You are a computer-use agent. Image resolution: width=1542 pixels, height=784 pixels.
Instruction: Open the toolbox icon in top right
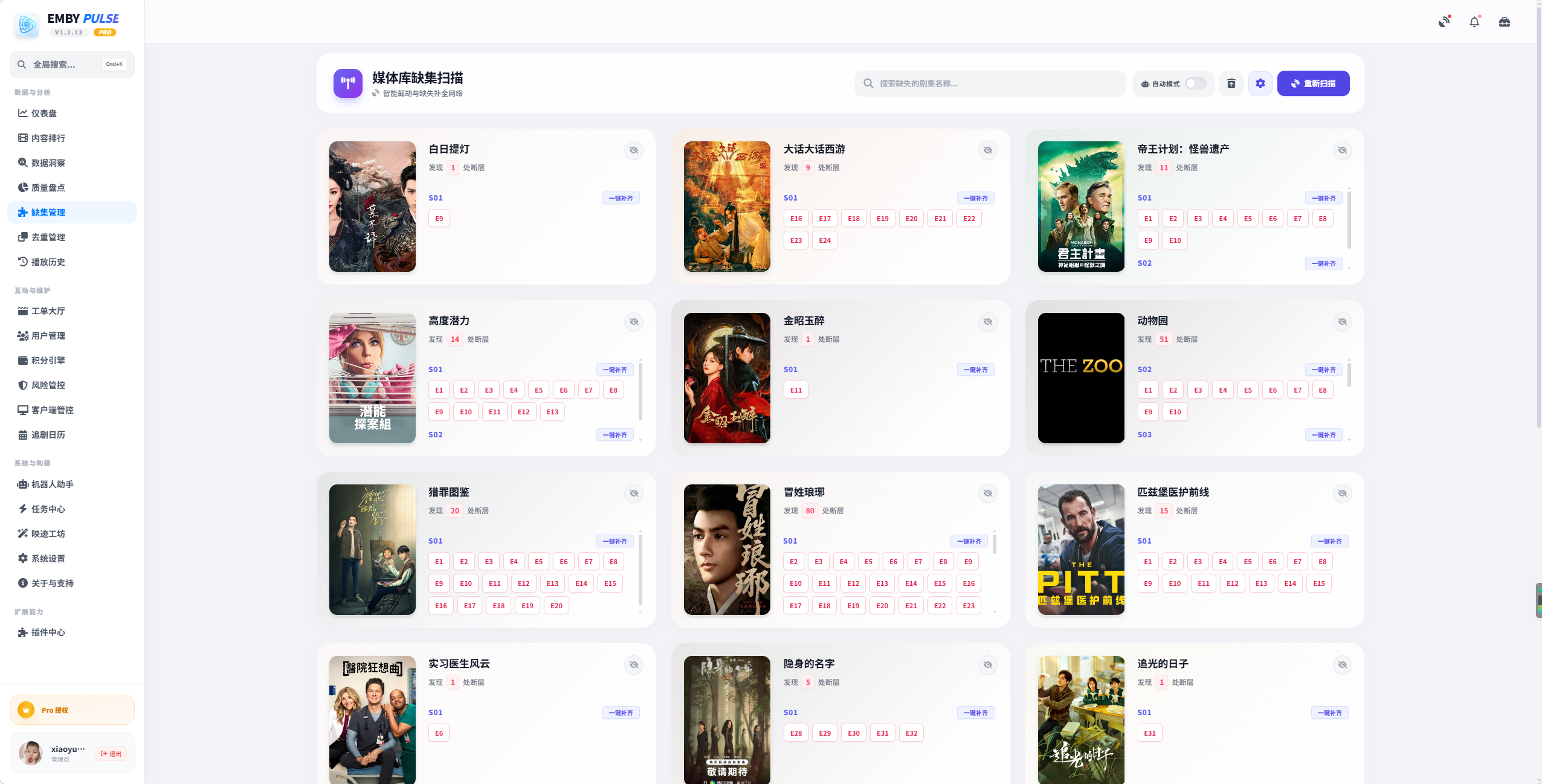point(1505,22)
